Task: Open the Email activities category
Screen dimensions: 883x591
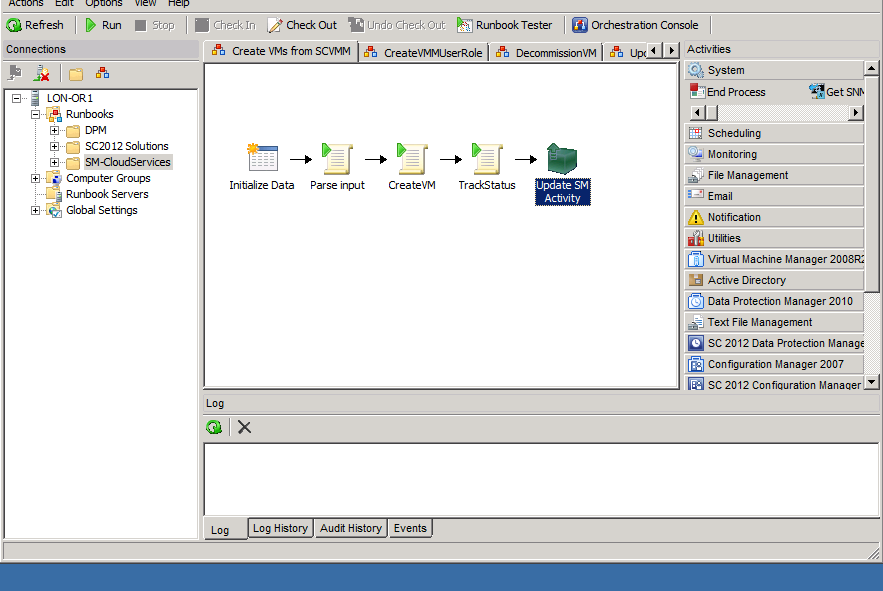Action: tap(774, 196)
